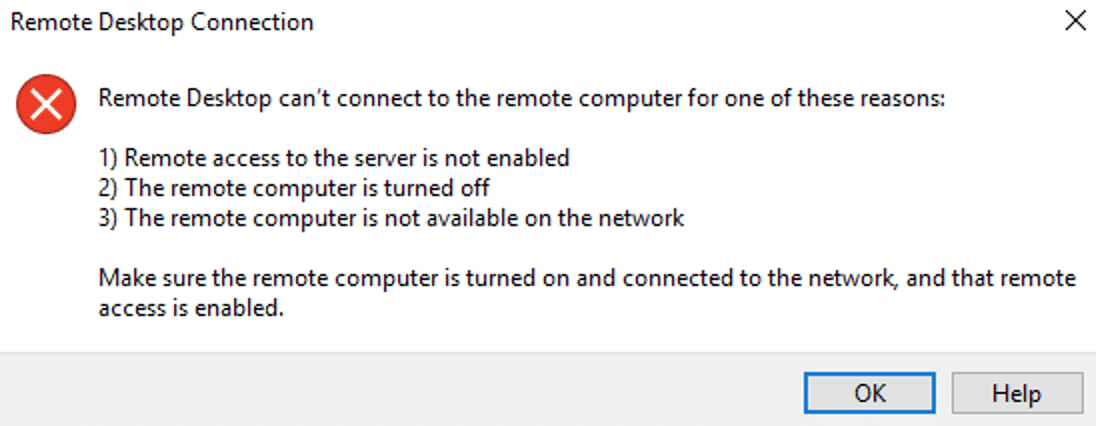Select the "can't connect to the remote computer" heading
This screenshot has height=426, width=1096.
pos(521,99)
